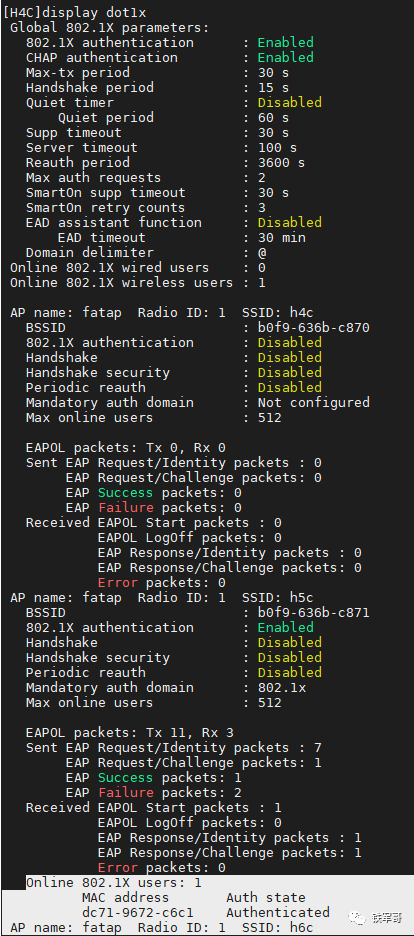Click the highlighted 'Online 802.1X users: 1' line
Viewport: 414px width, 936px height.
pyautogui.click(x=113, y=882)
